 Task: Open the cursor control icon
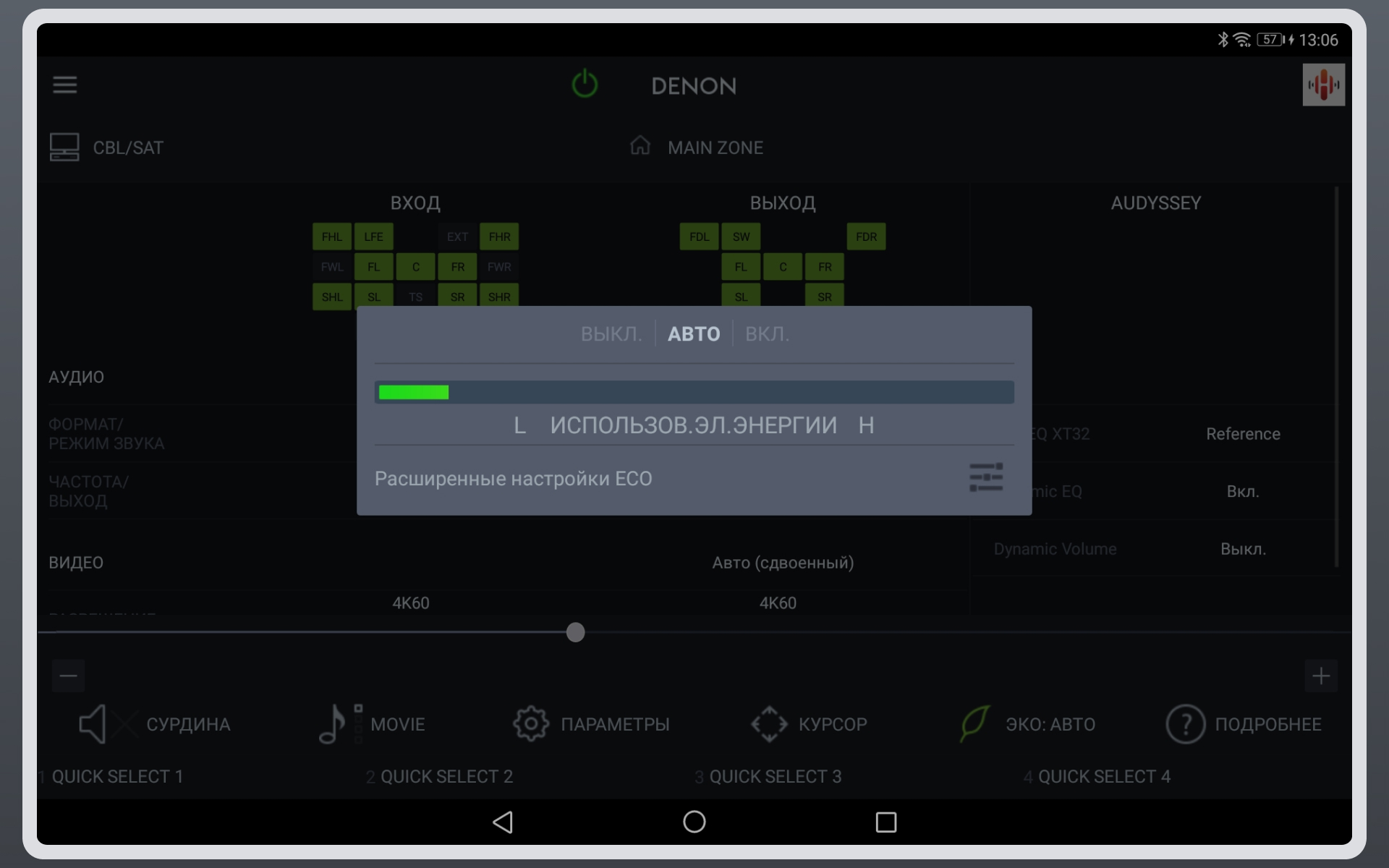tap(769, 724)
